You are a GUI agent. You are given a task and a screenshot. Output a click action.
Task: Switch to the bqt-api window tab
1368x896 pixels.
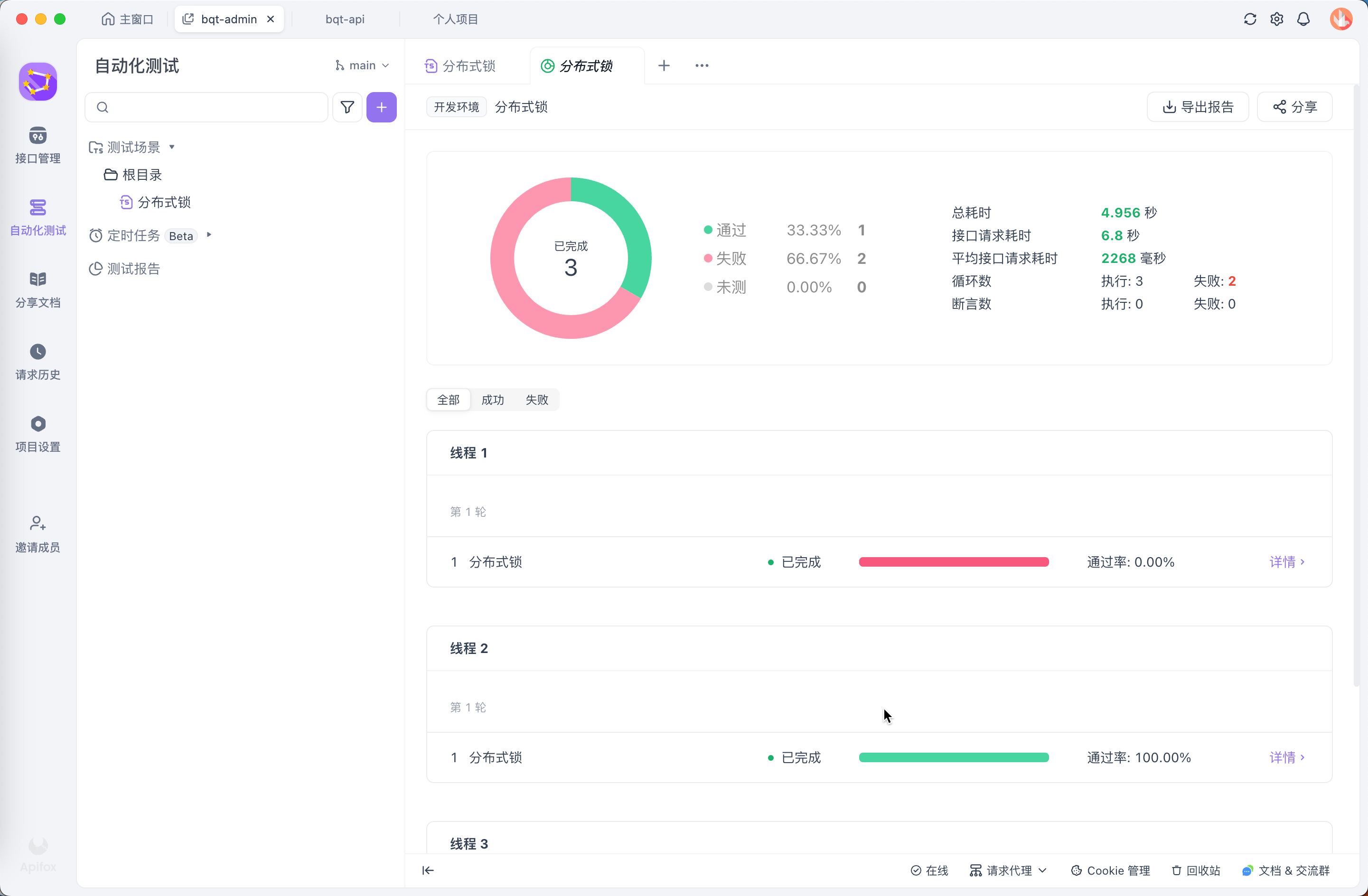click(x=345, y=19)
